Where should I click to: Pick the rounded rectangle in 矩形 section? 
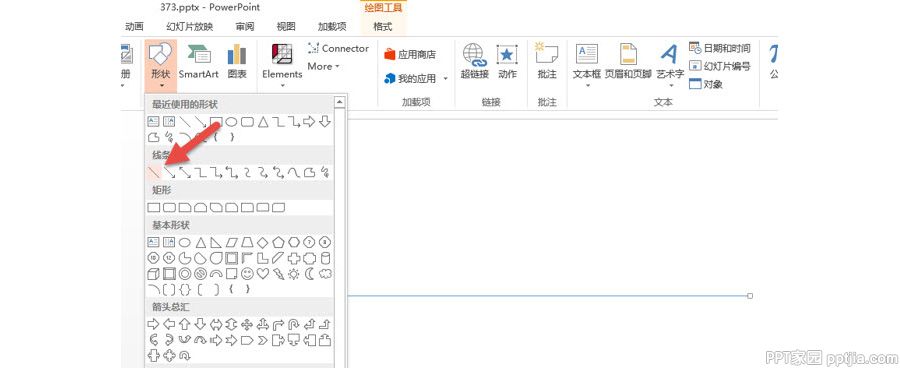169,207
